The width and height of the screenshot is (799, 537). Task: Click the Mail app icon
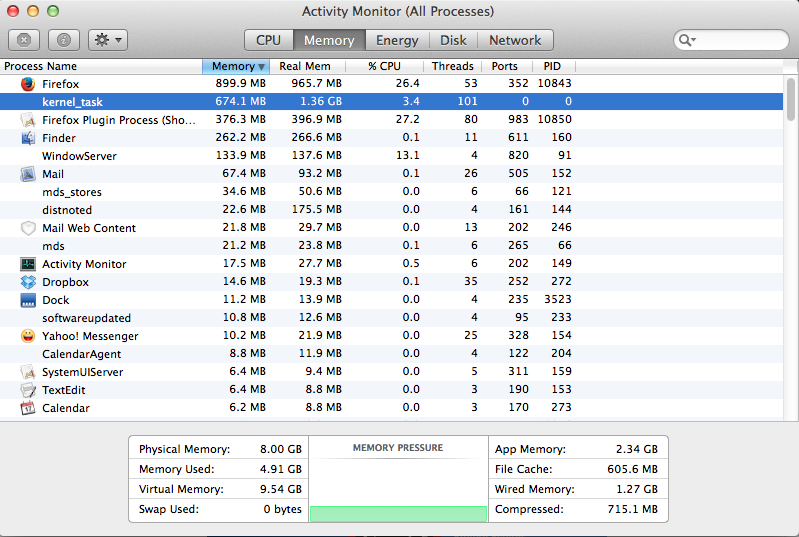(28, 174)
